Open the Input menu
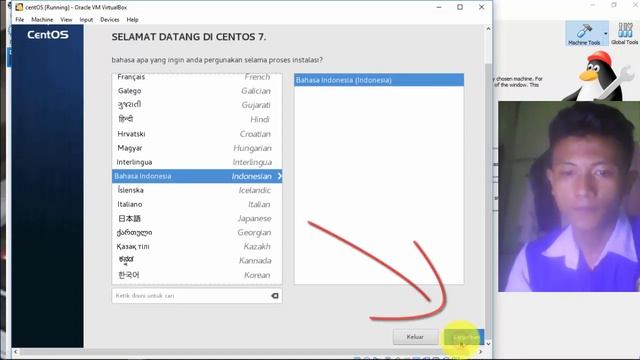 point(86,20)
